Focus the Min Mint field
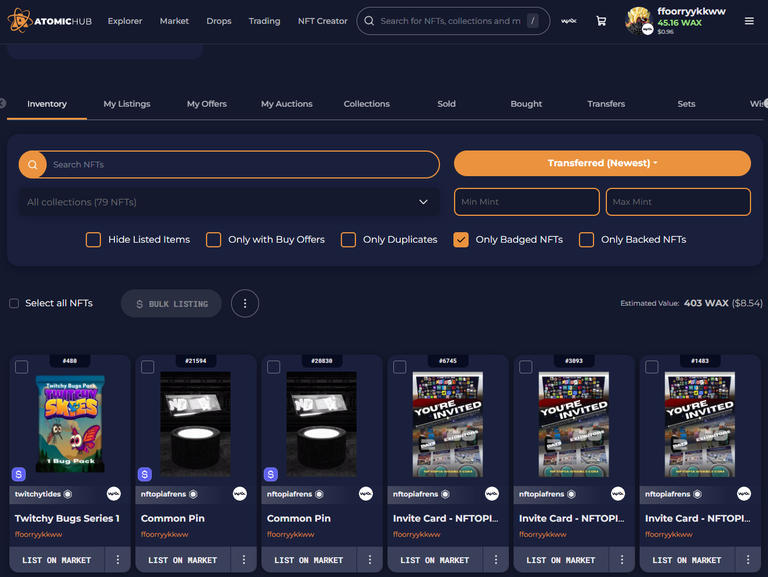 527,202
